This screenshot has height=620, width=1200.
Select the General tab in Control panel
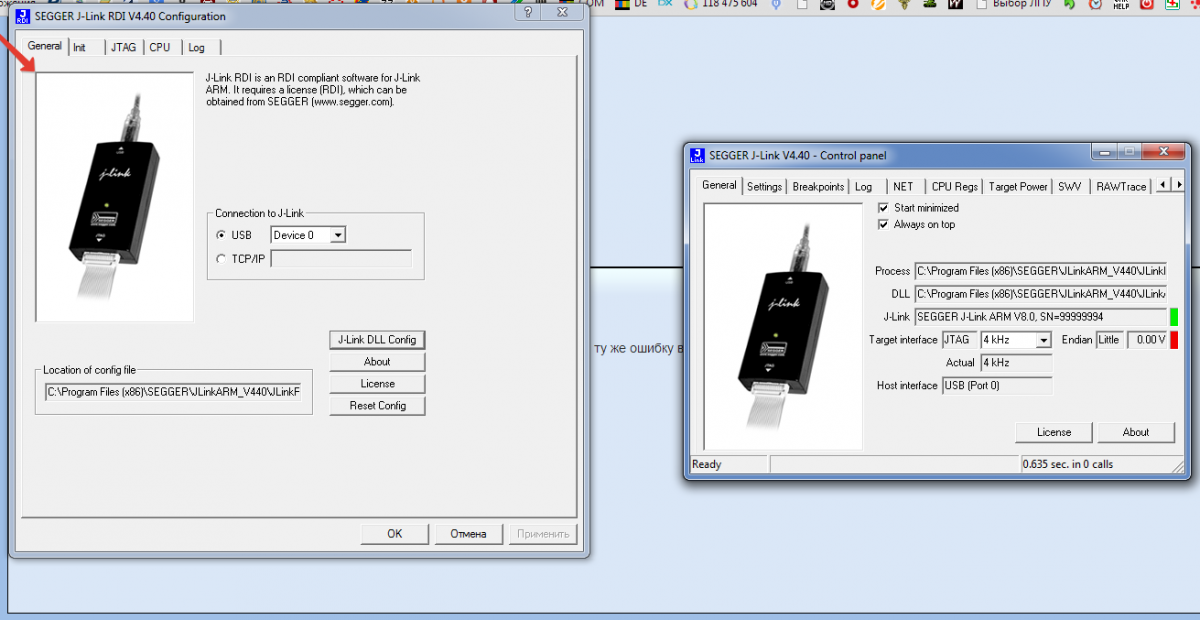[x=720, y=185]
